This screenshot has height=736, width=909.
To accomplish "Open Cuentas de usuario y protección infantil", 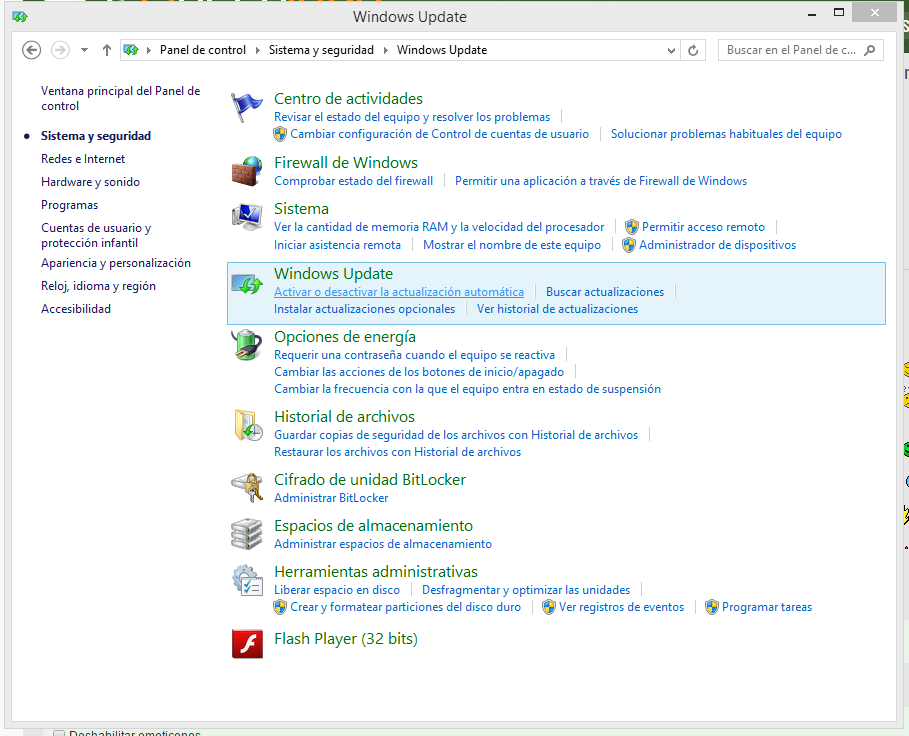I will point(96,235).
